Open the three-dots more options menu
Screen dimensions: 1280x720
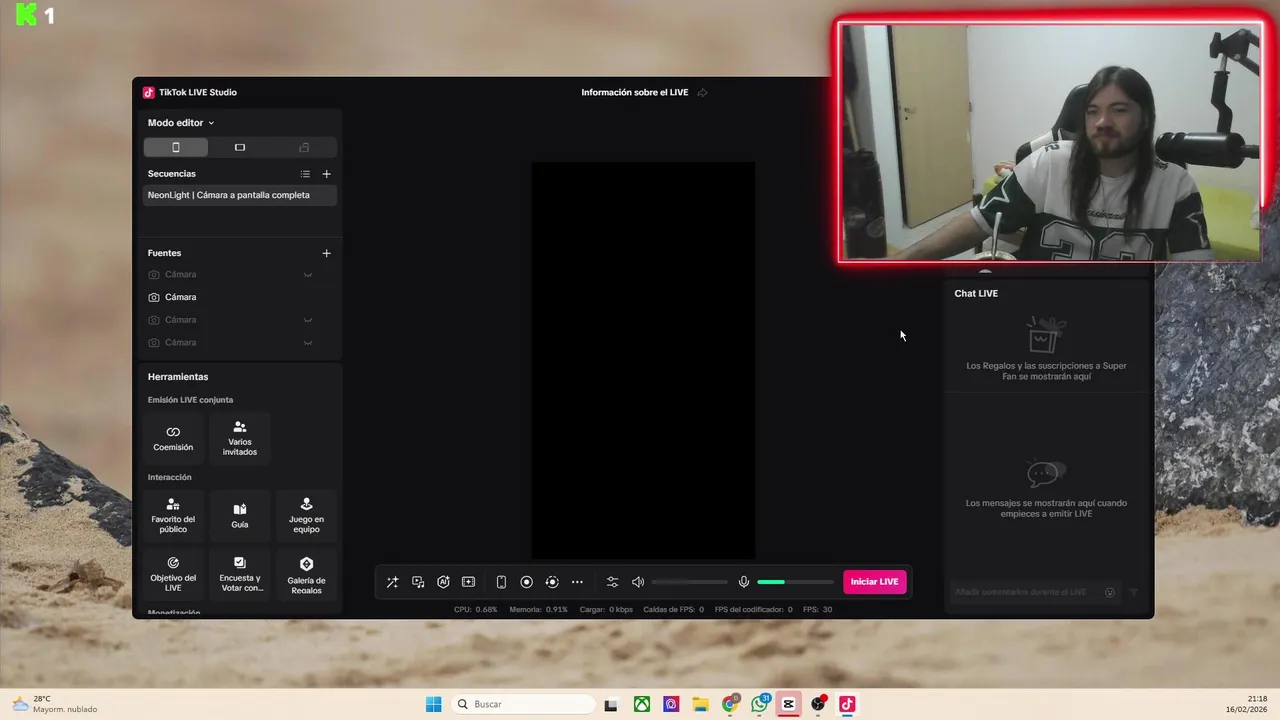point(577,582)
